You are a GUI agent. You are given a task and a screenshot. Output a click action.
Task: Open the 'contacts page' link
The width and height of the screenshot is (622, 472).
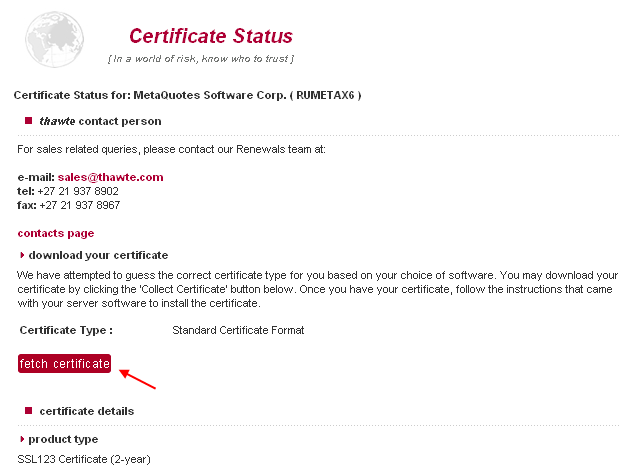coord(56,233)
